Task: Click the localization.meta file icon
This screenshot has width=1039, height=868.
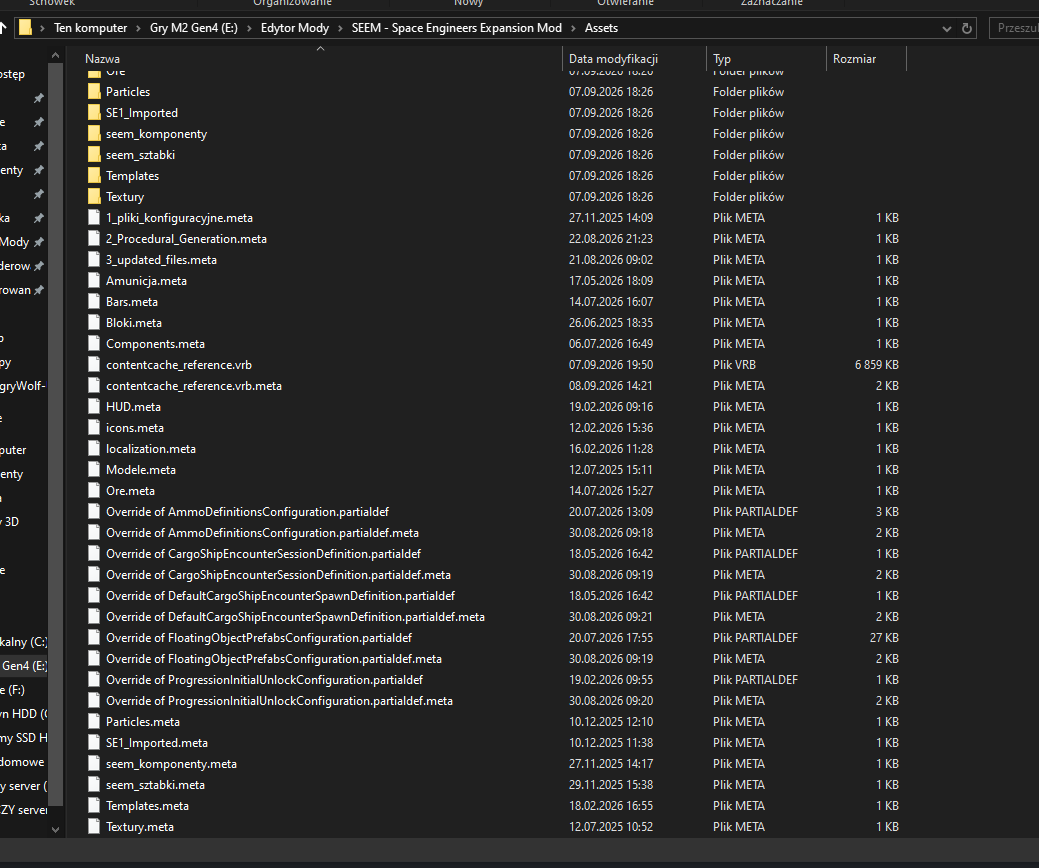Action: click(94, 449)
